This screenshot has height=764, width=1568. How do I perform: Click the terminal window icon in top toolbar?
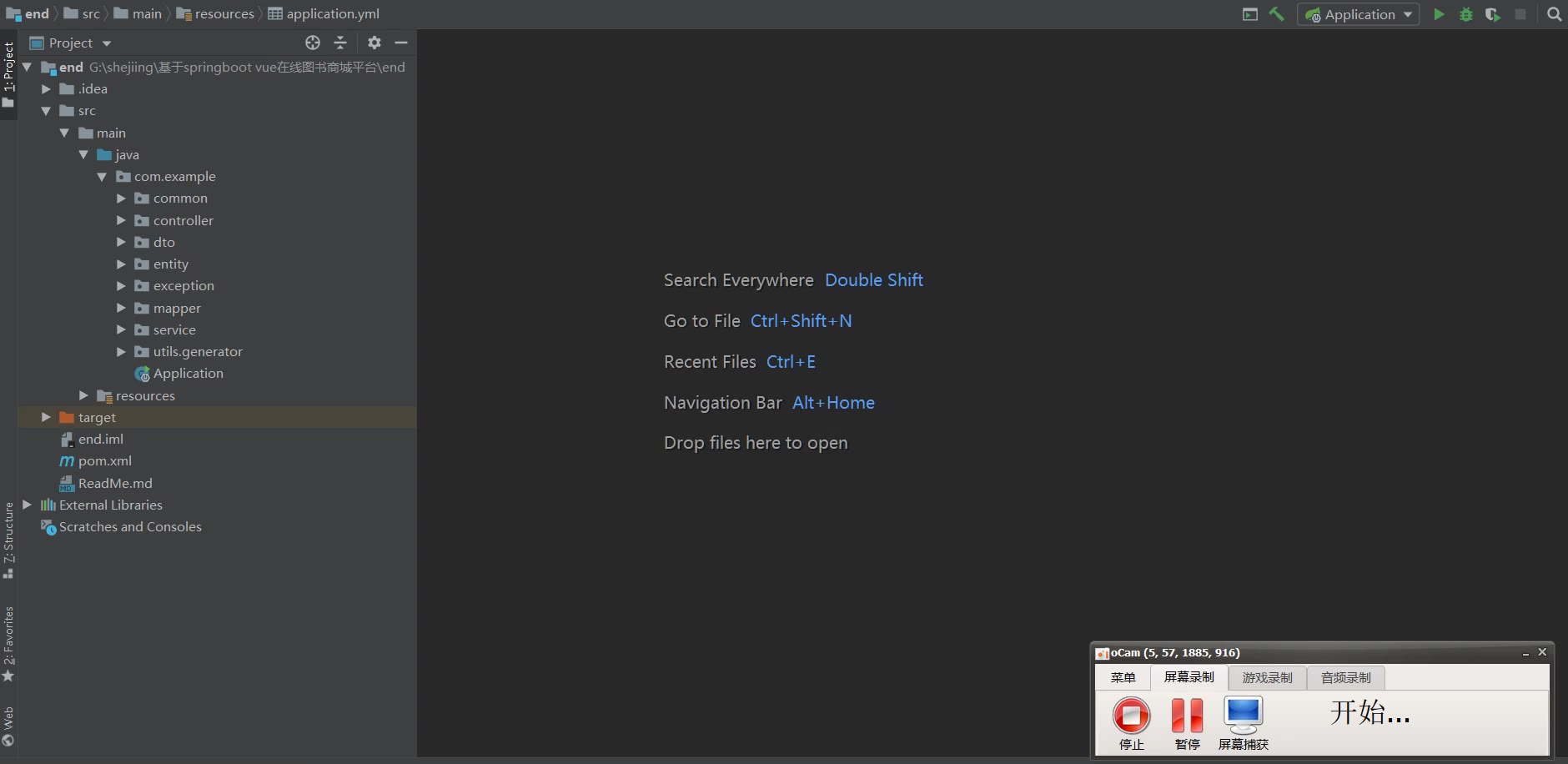pyautogui.click(x=1249, y=14)
